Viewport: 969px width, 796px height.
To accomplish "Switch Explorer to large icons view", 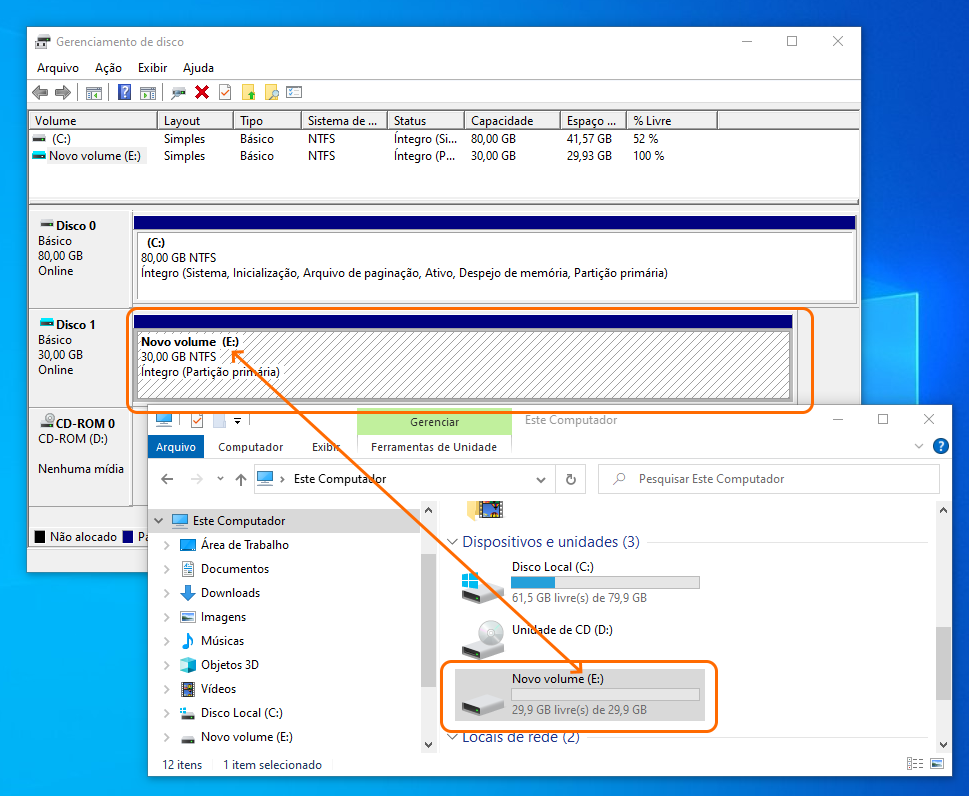I will click(937, 764).
